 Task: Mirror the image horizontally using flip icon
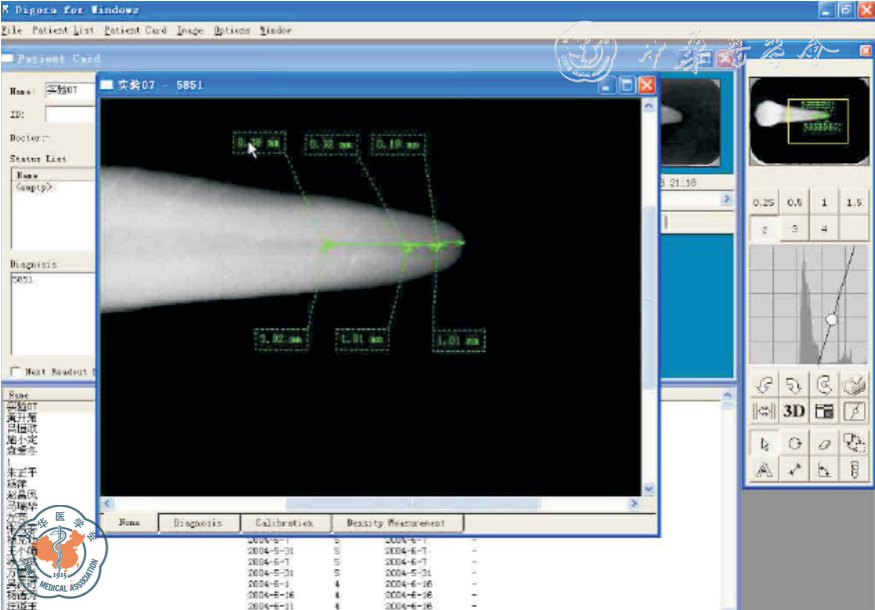click(764, 411)
